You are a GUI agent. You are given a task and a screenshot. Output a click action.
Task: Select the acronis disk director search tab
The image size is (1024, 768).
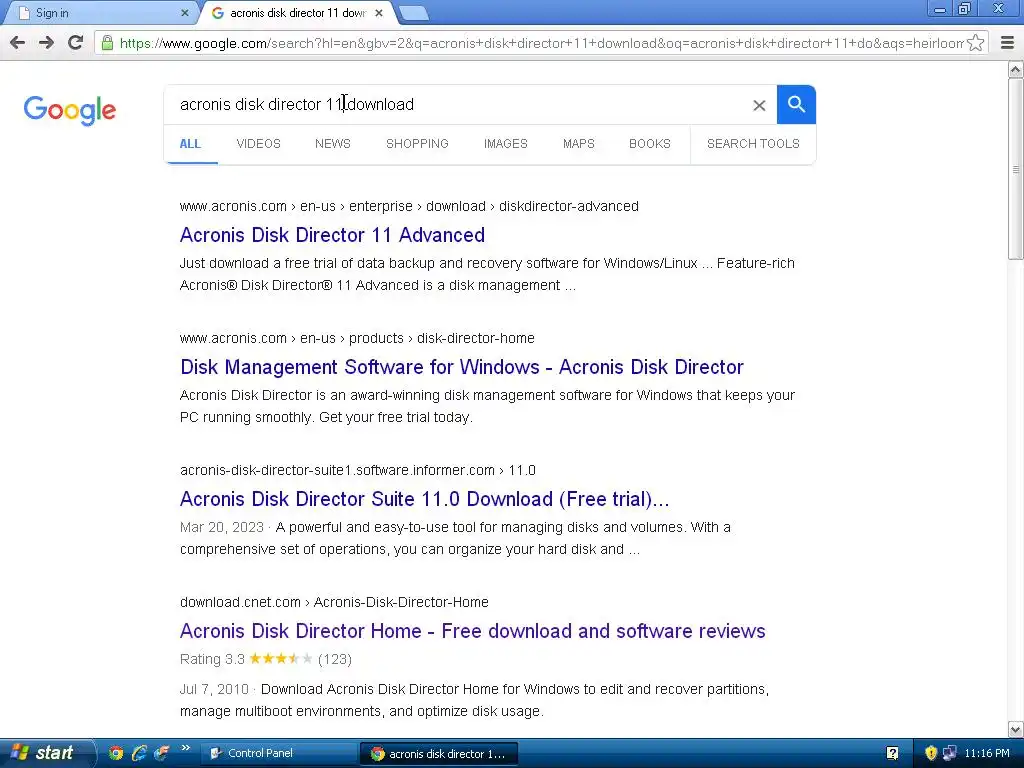297,12
